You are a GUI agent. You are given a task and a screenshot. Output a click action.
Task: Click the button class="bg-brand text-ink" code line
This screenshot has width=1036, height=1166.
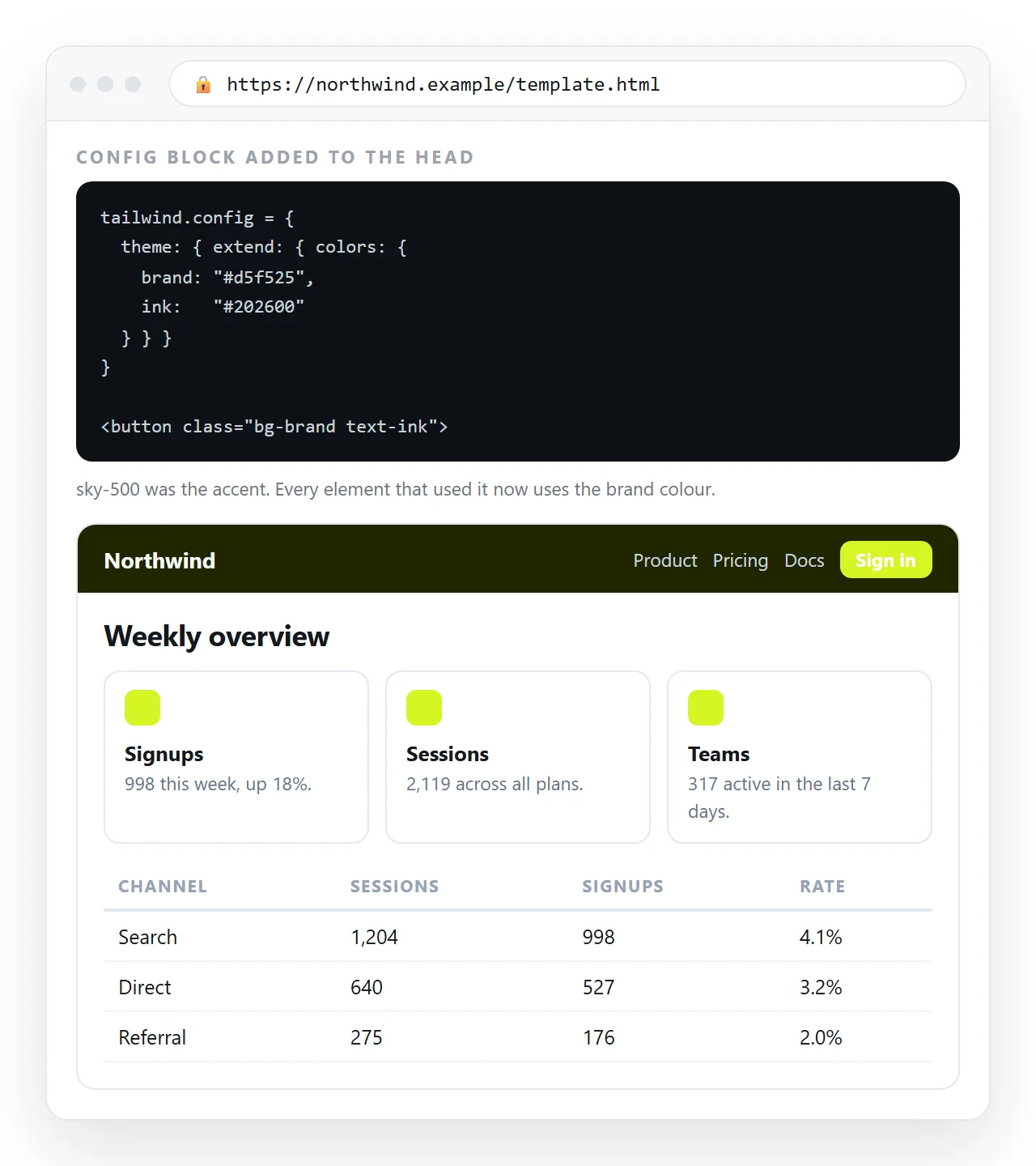[274, 427]
